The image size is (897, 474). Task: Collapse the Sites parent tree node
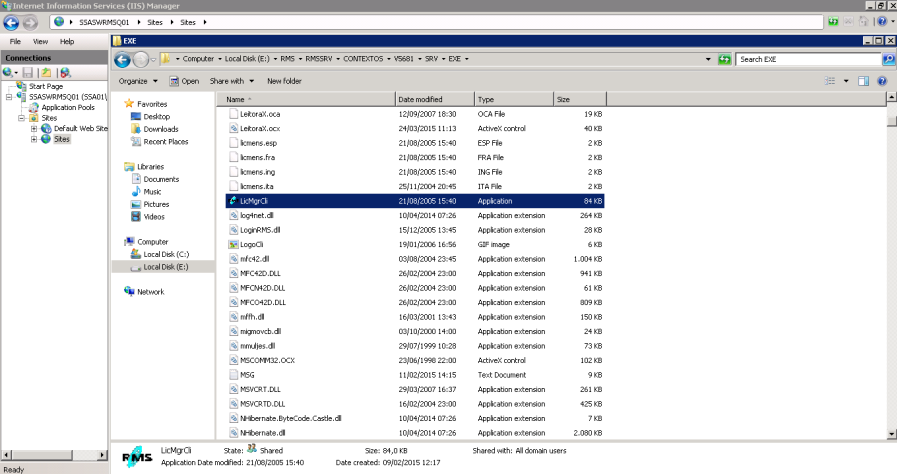(x=21, y=118)
